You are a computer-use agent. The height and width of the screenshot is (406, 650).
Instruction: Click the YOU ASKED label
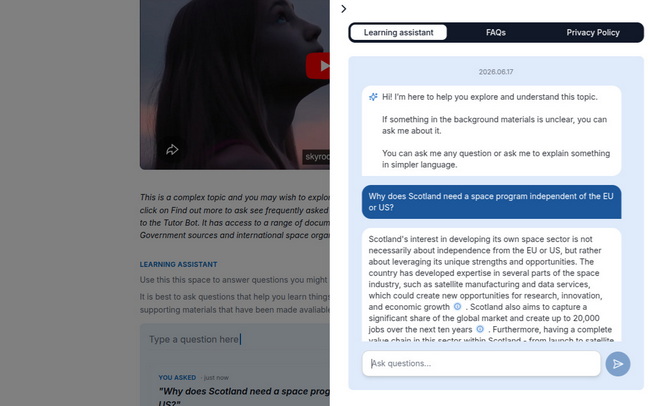tap(177, 377)
